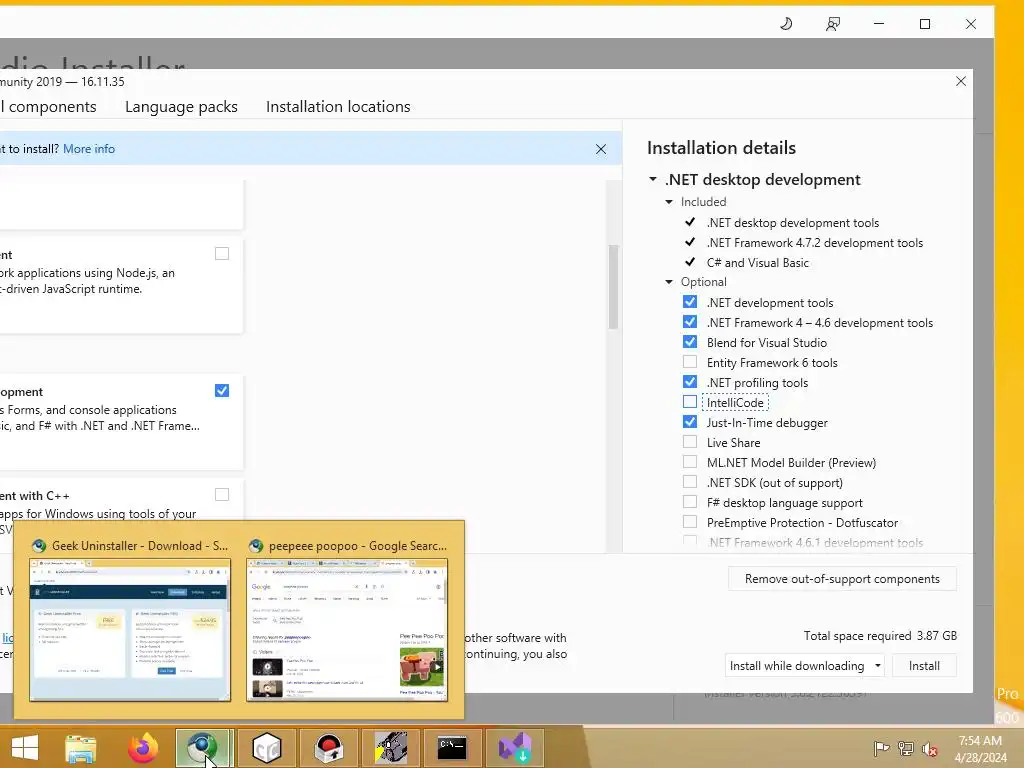This screenshot has height=768, width=1024.
Task: Follow the More info link
Action: [x=89, y=149]
